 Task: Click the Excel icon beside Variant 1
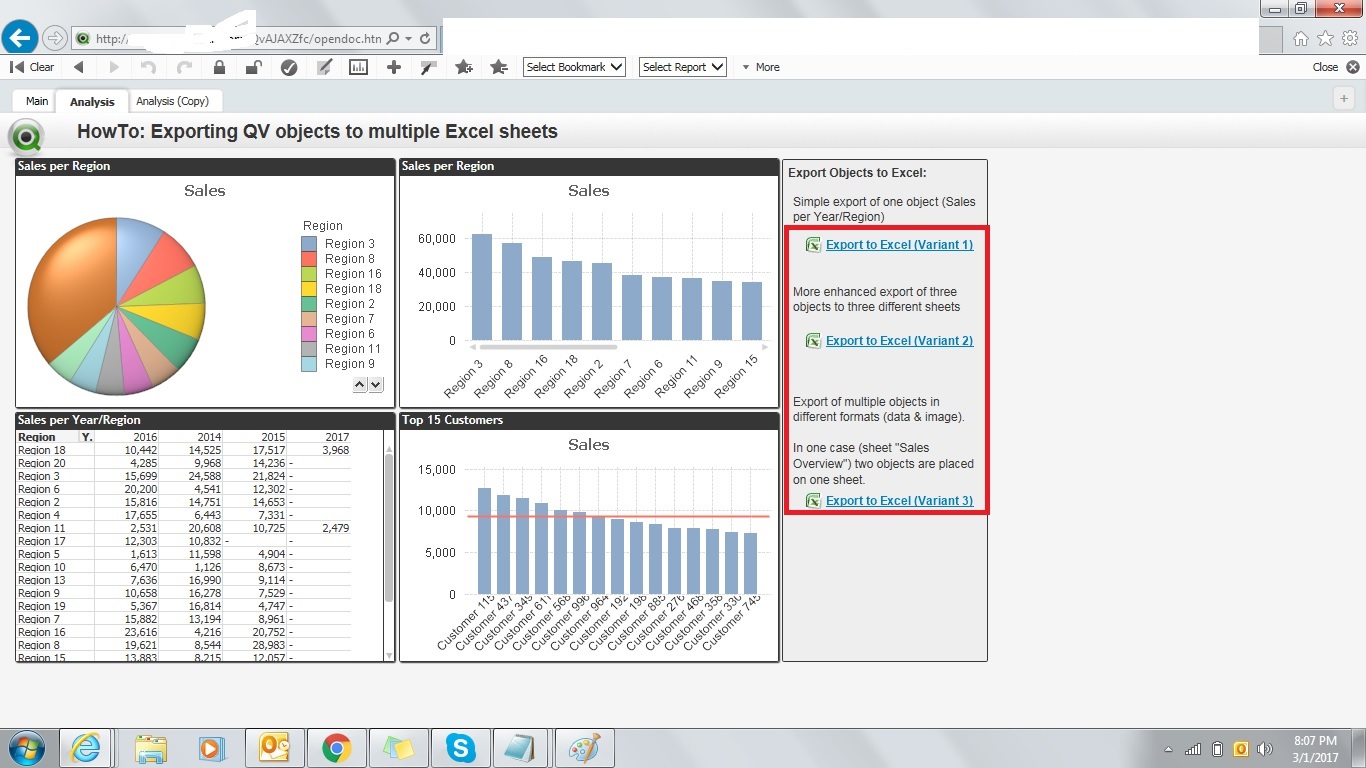click(x=813, y=245)
